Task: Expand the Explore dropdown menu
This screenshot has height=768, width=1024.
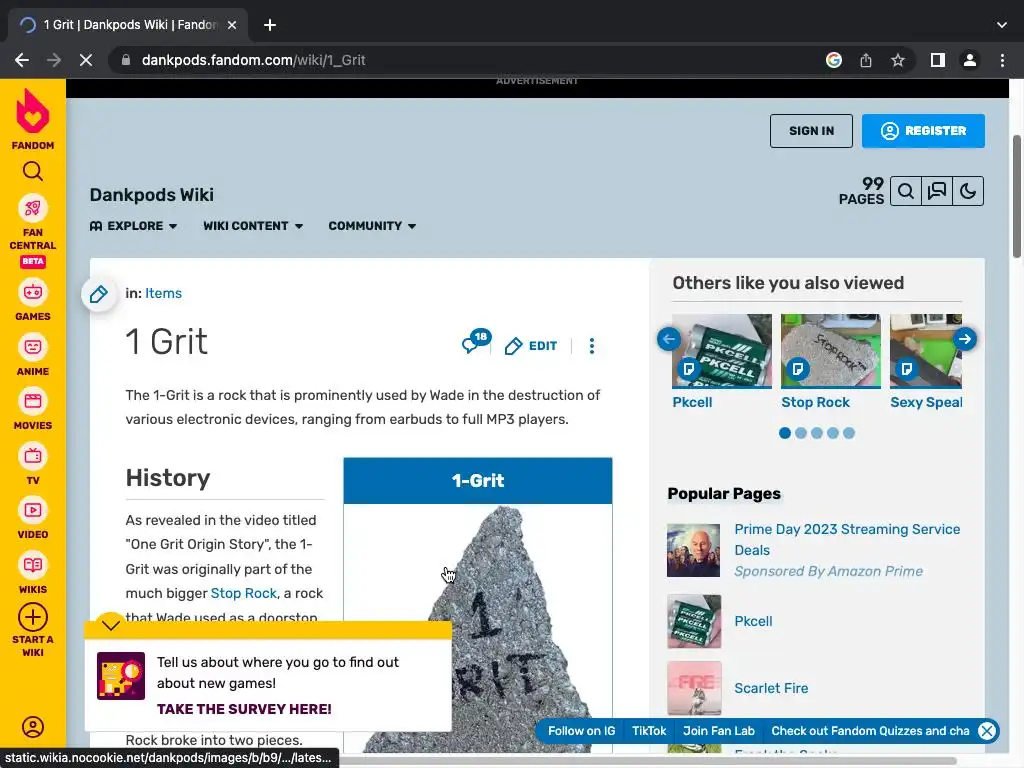Action: pyautogui.click(x=133, y=226)
